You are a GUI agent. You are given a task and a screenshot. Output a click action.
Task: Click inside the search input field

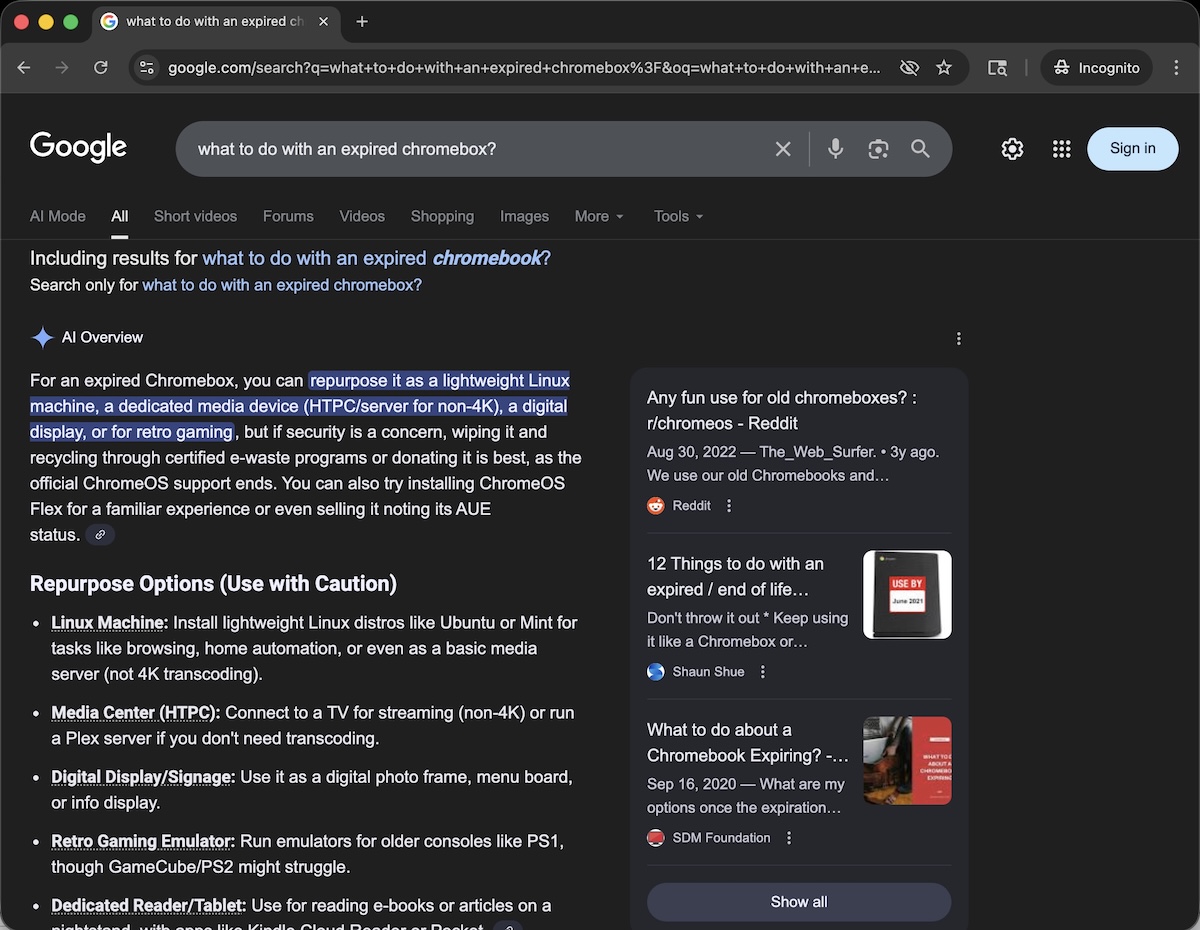[450, 148]
